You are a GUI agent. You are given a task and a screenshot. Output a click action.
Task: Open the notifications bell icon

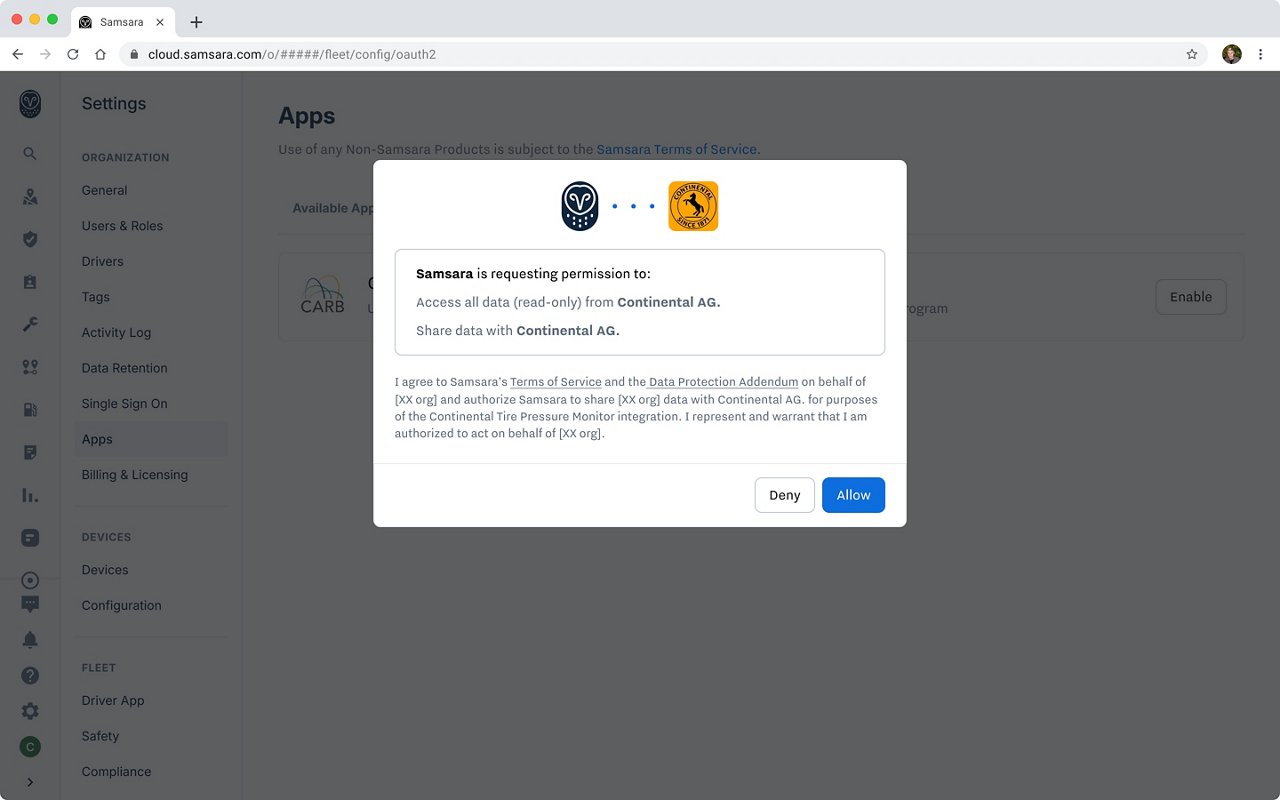(x=30, y=640)
